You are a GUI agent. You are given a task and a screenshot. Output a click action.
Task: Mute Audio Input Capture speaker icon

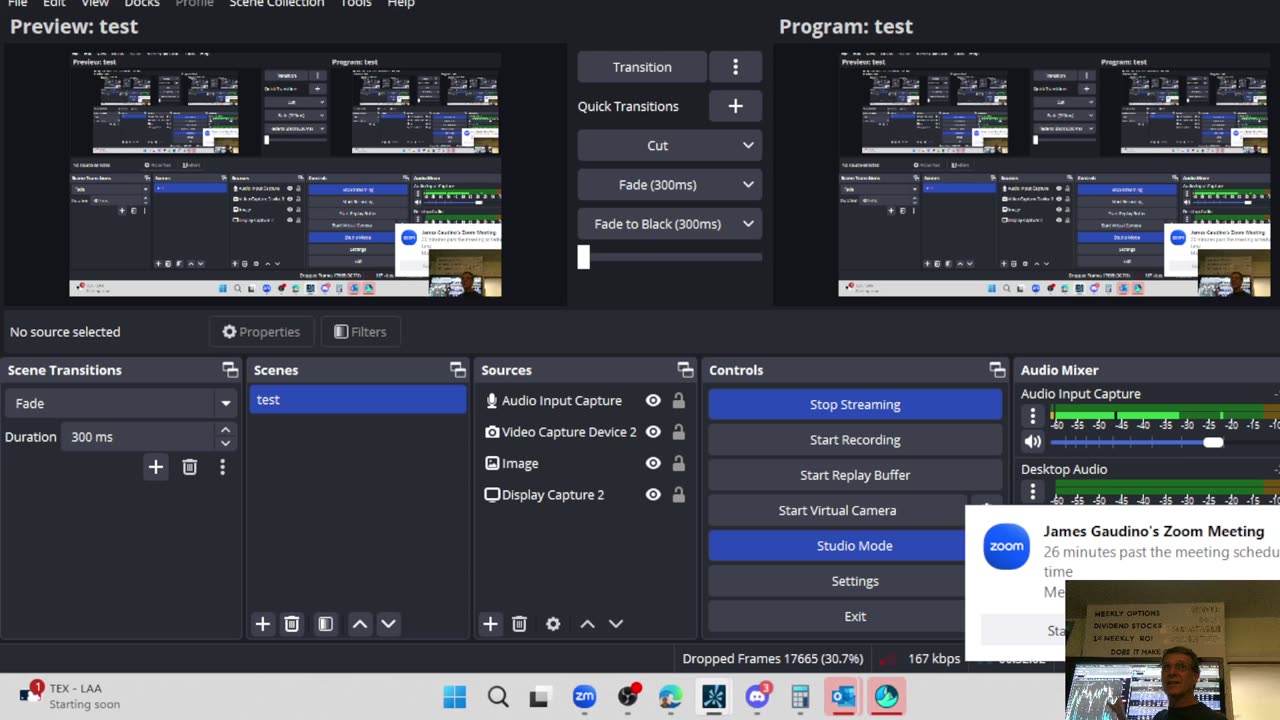click(1033, 441)
